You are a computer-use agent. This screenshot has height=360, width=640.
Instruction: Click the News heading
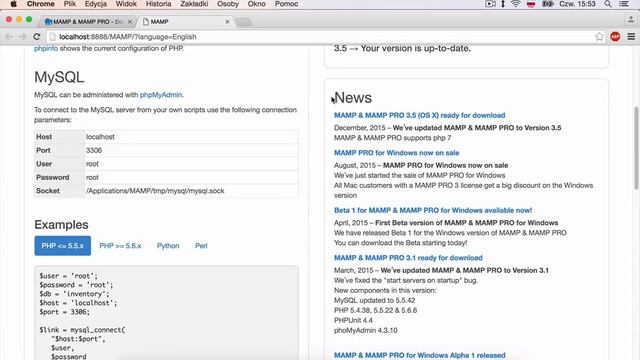coord(353,98)
